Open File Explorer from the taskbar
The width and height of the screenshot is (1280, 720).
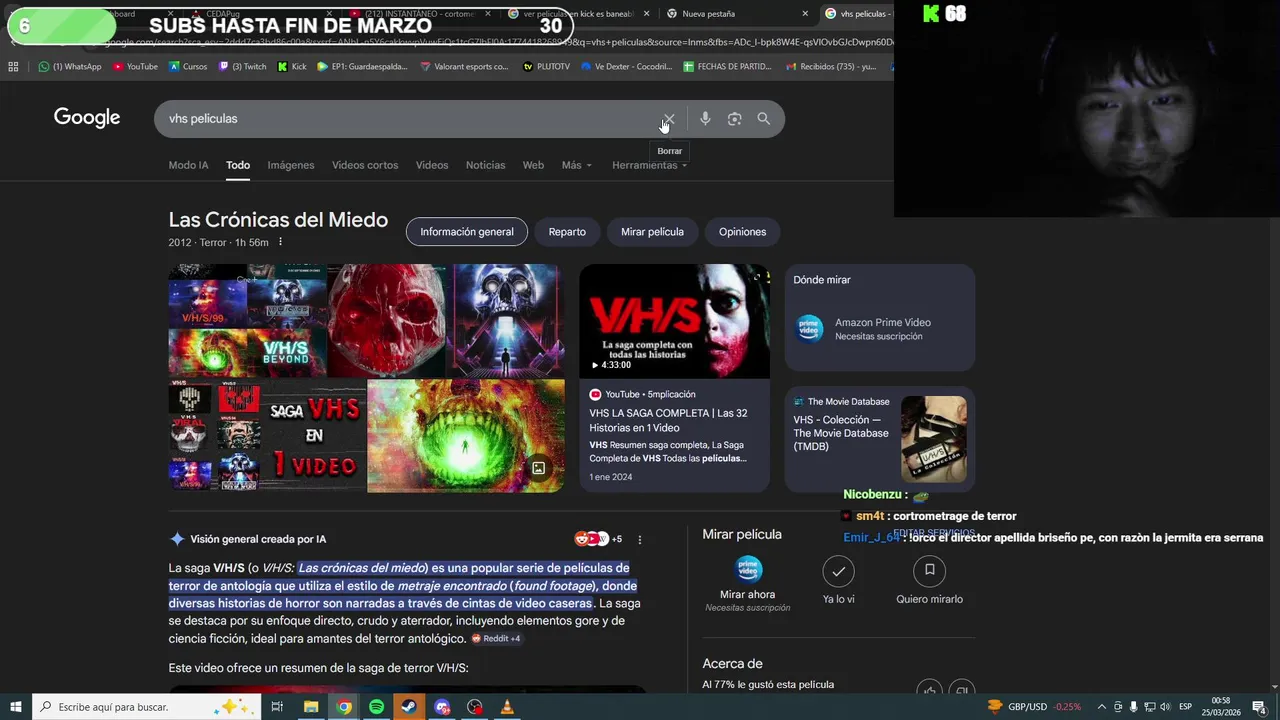(x=311, y=707)
